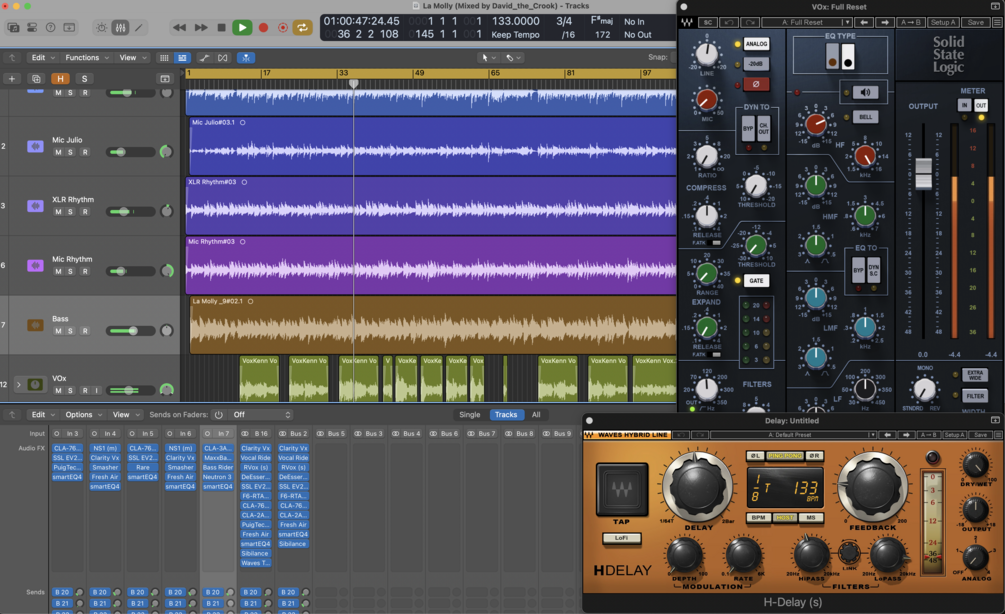Image resolution: width=1005 pixels, height=614 pixels.
Task: Switch the meter to IN
Action: (964, 105)
